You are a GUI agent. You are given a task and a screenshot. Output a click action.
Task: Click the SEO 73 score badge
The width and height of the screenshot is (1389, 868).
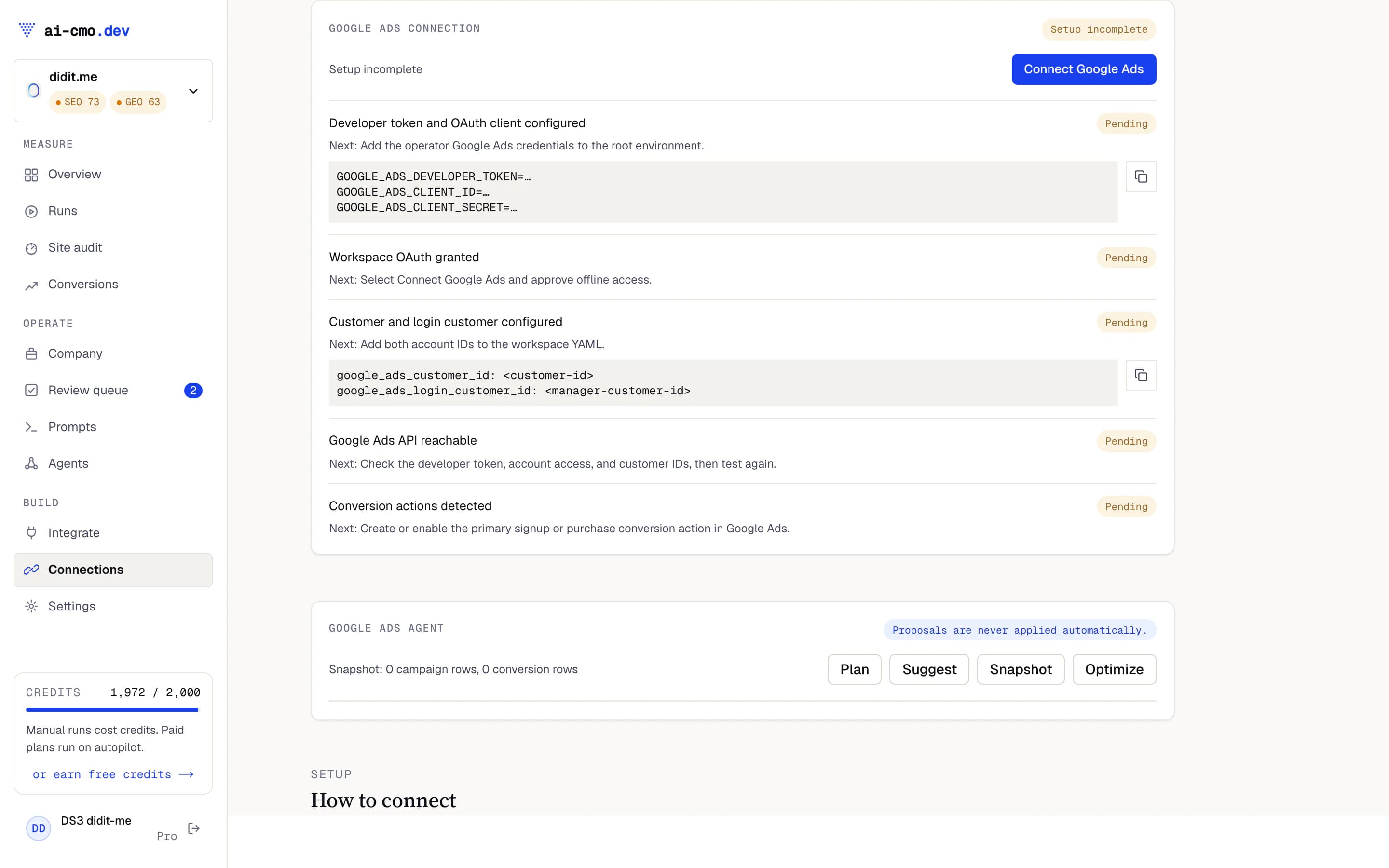click(78, 102)
